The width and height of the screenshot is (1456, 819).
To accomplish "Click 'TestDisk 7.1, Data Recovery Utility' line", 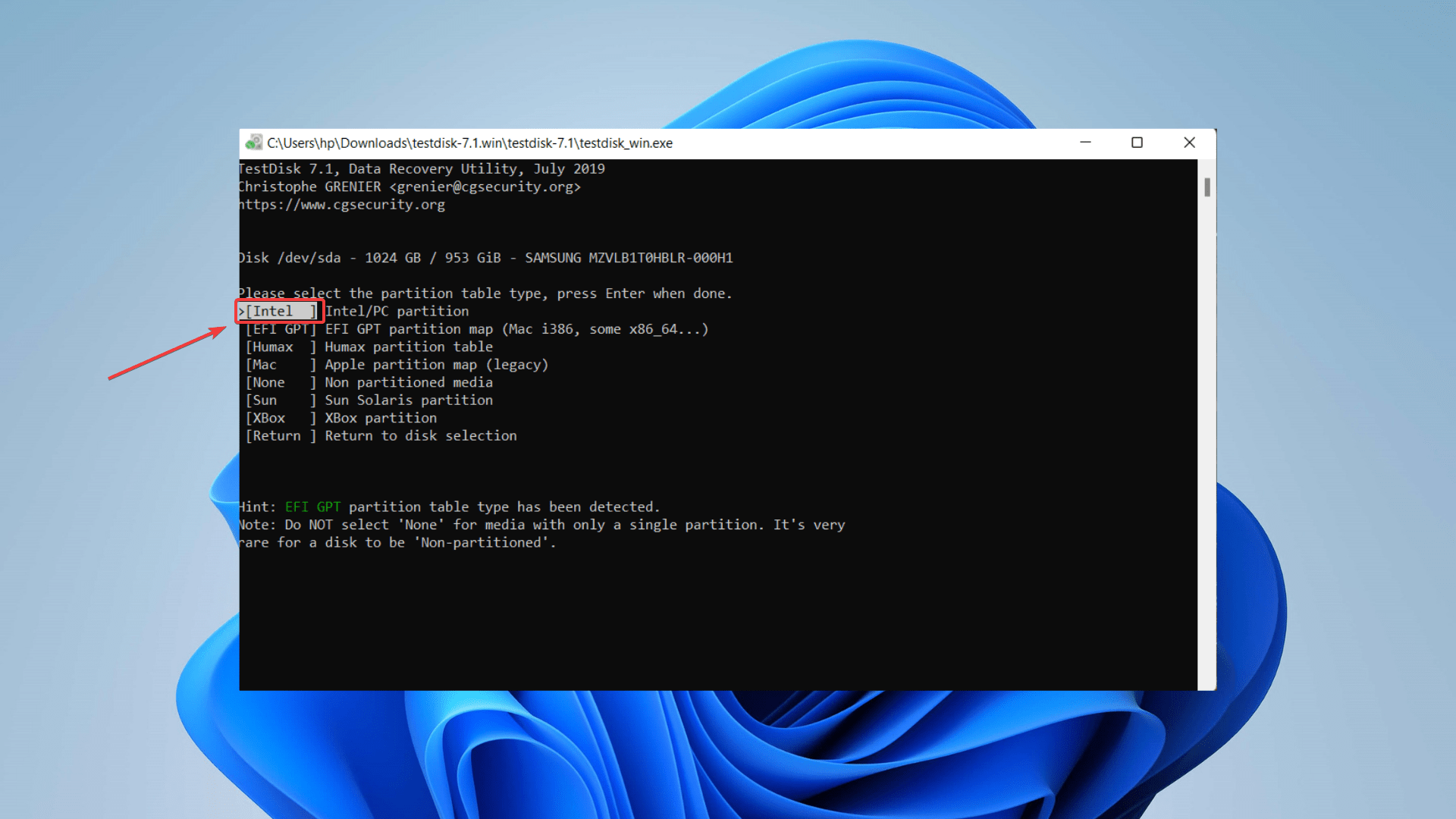I will pos(422,169).
